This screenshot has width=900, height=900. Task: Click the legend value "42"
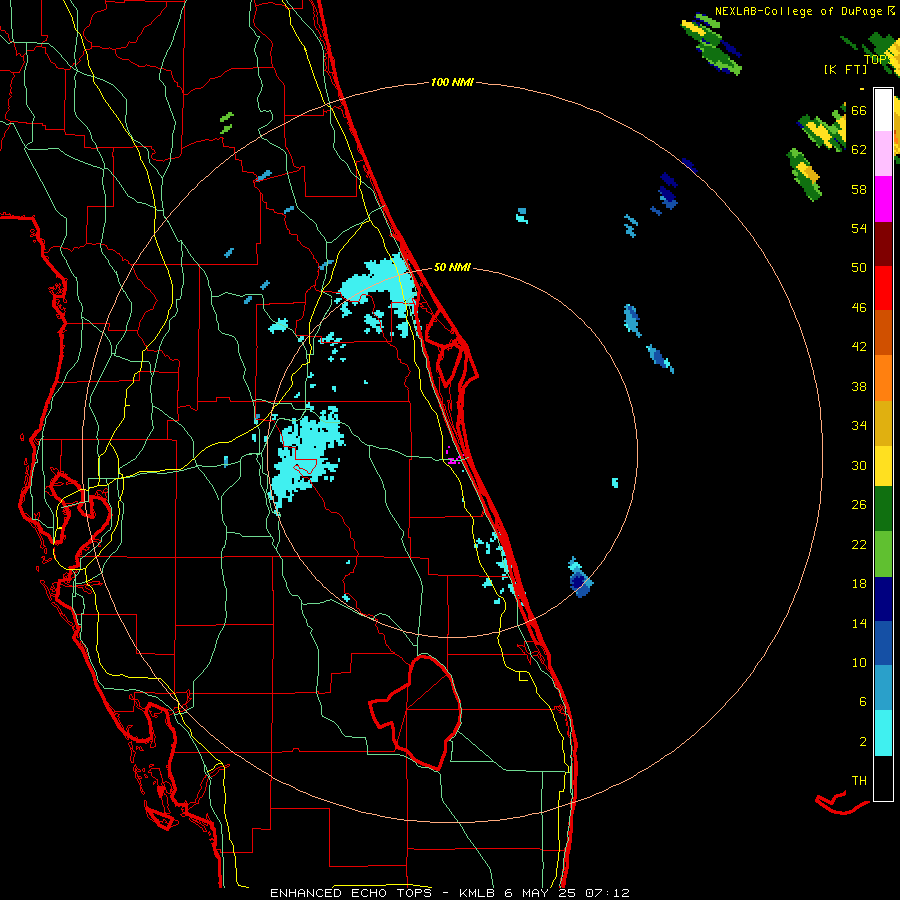click(x=859, y=347)
